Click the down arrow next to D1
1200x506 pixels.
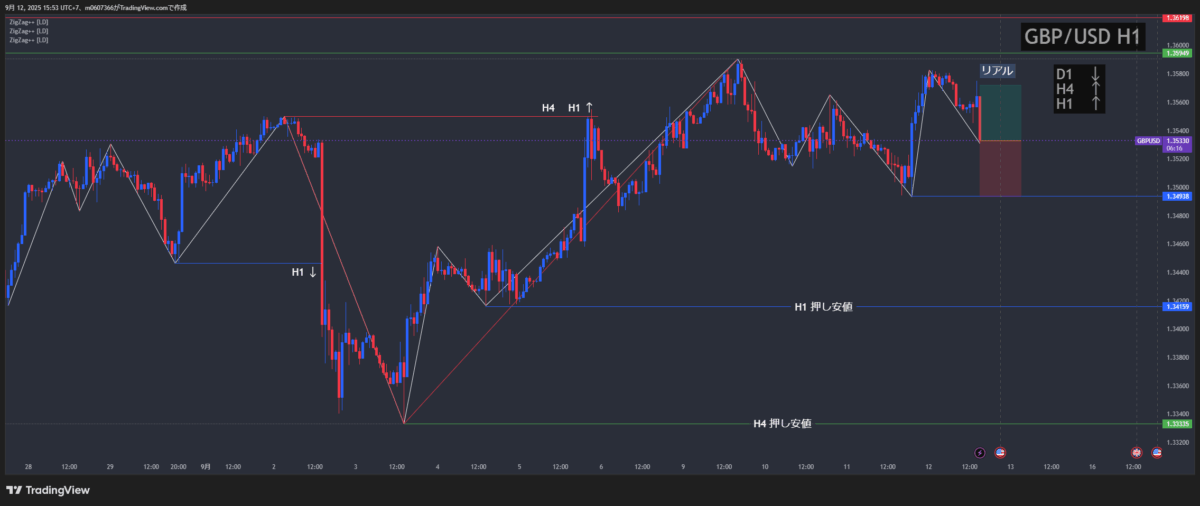point(1095,75)
